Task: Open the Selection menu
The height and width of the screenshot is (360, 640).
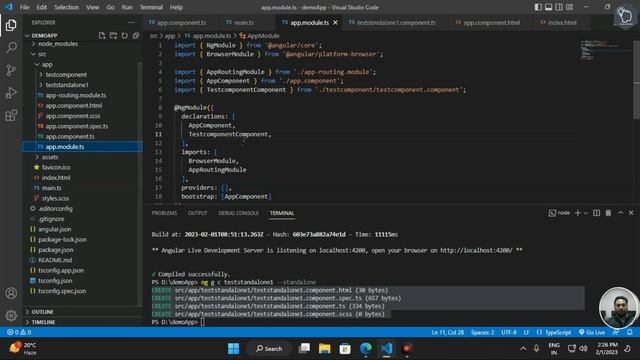Action: tap(66, 7)
